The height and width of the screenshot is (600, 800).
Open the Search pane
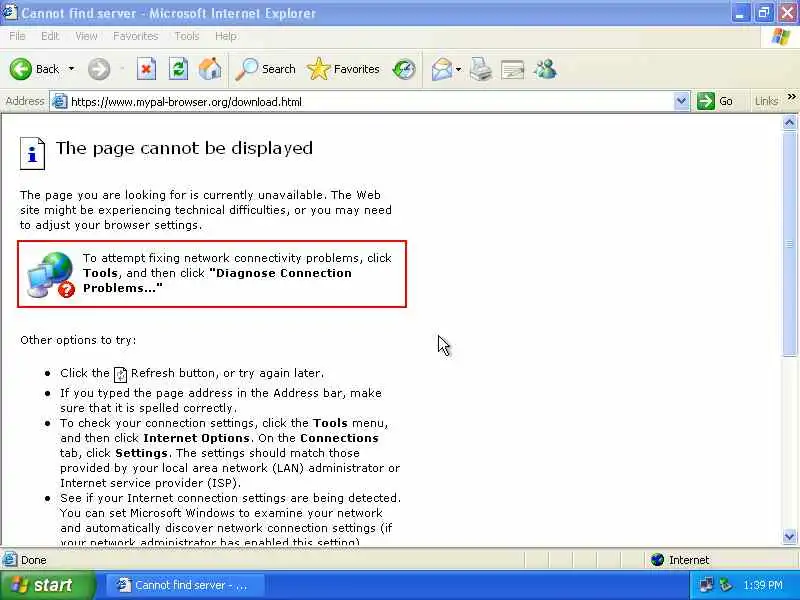265,69
